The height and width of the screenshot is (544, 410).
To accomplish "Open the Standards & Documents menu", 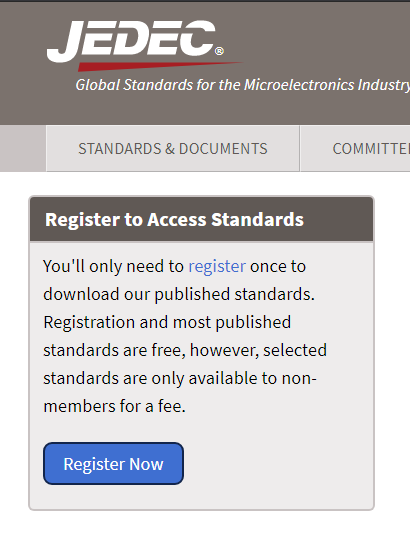I will tap(173, 148).
